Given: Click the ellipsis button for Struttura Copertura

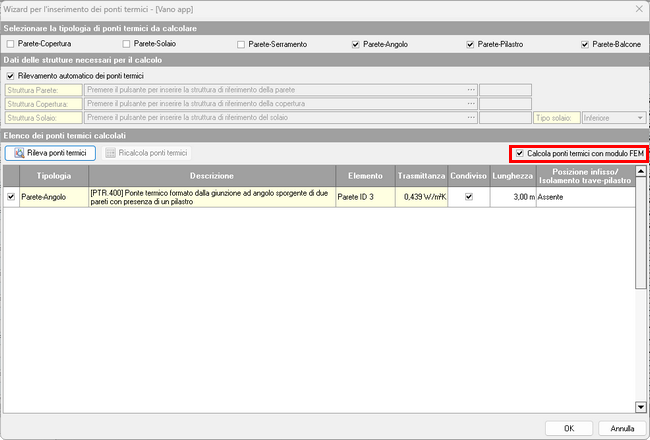Looking at the screenshot, I should click(x=470, y=103).
